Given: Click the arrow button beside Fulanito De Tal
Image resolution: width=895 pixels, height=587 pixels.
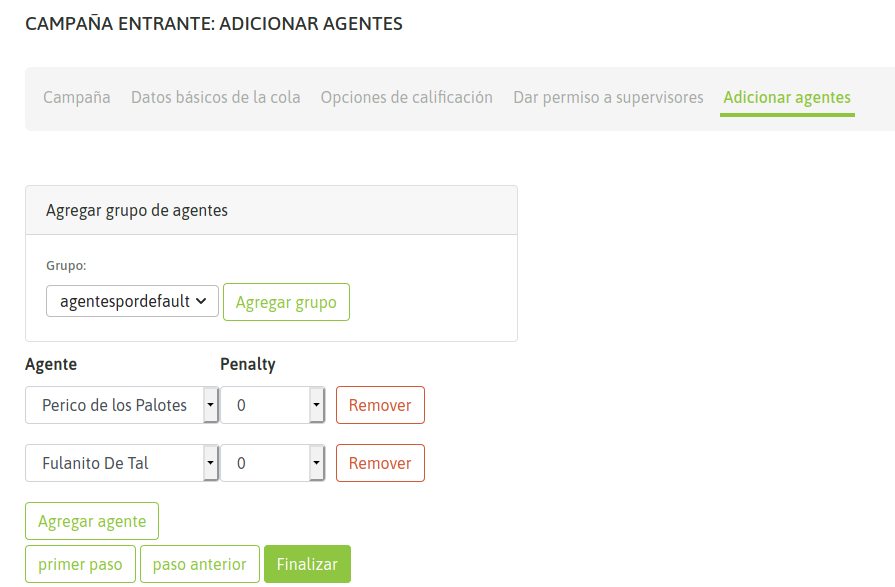Looking at the screenshot, I should [210, 463].
